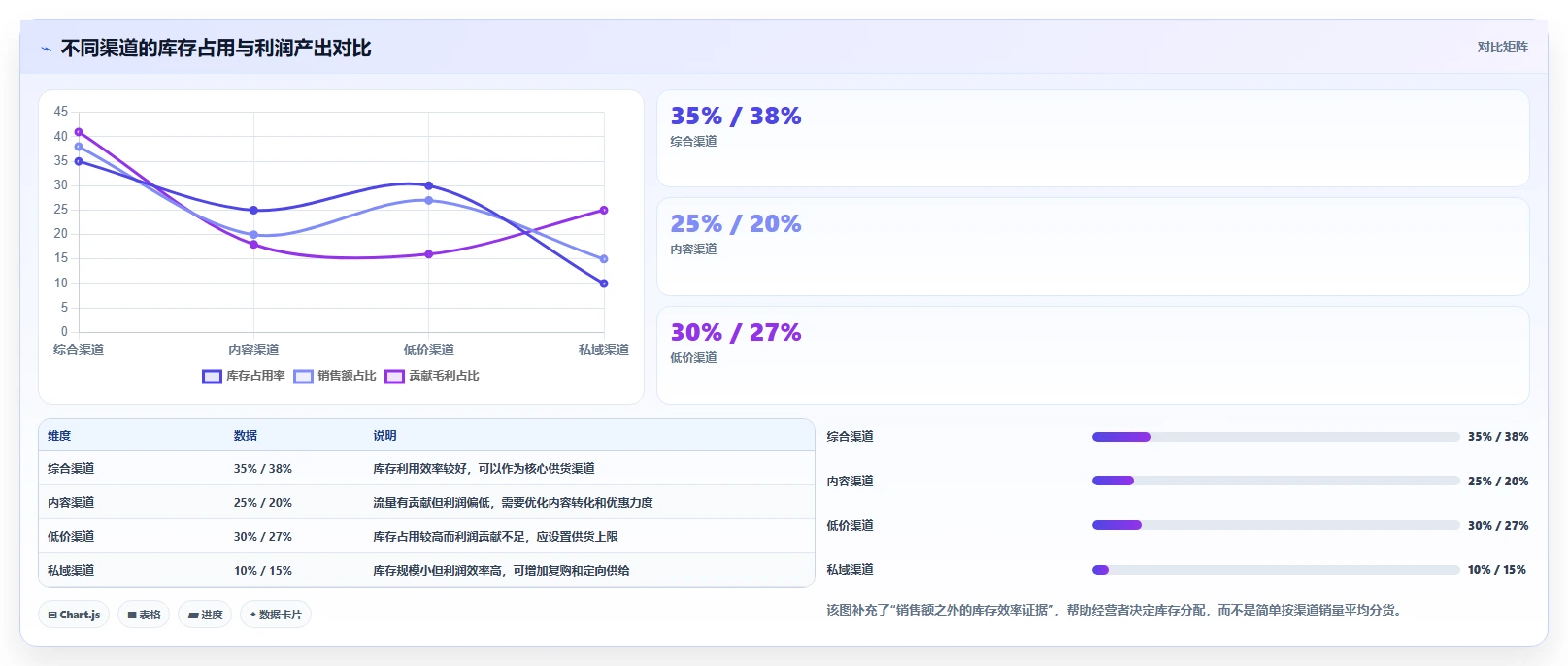
Task: Click the 销售额占比 data point at 内容渠道
Action: pyautogui.click(x=253, y=235)
